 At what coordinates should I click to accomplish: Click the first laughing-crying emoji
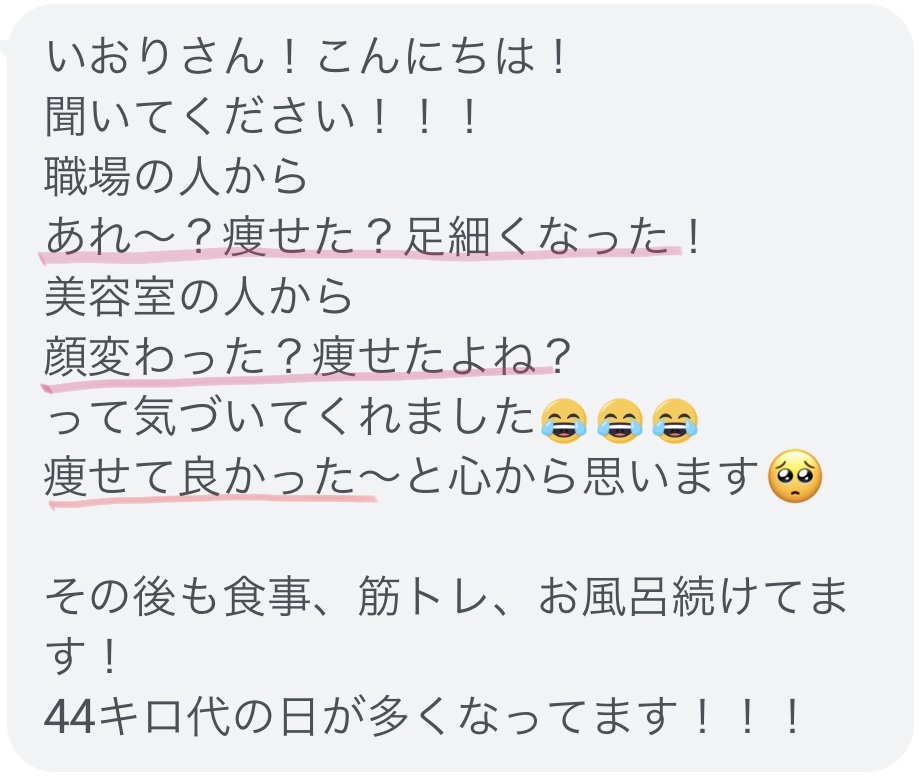[x=564, y=420]
